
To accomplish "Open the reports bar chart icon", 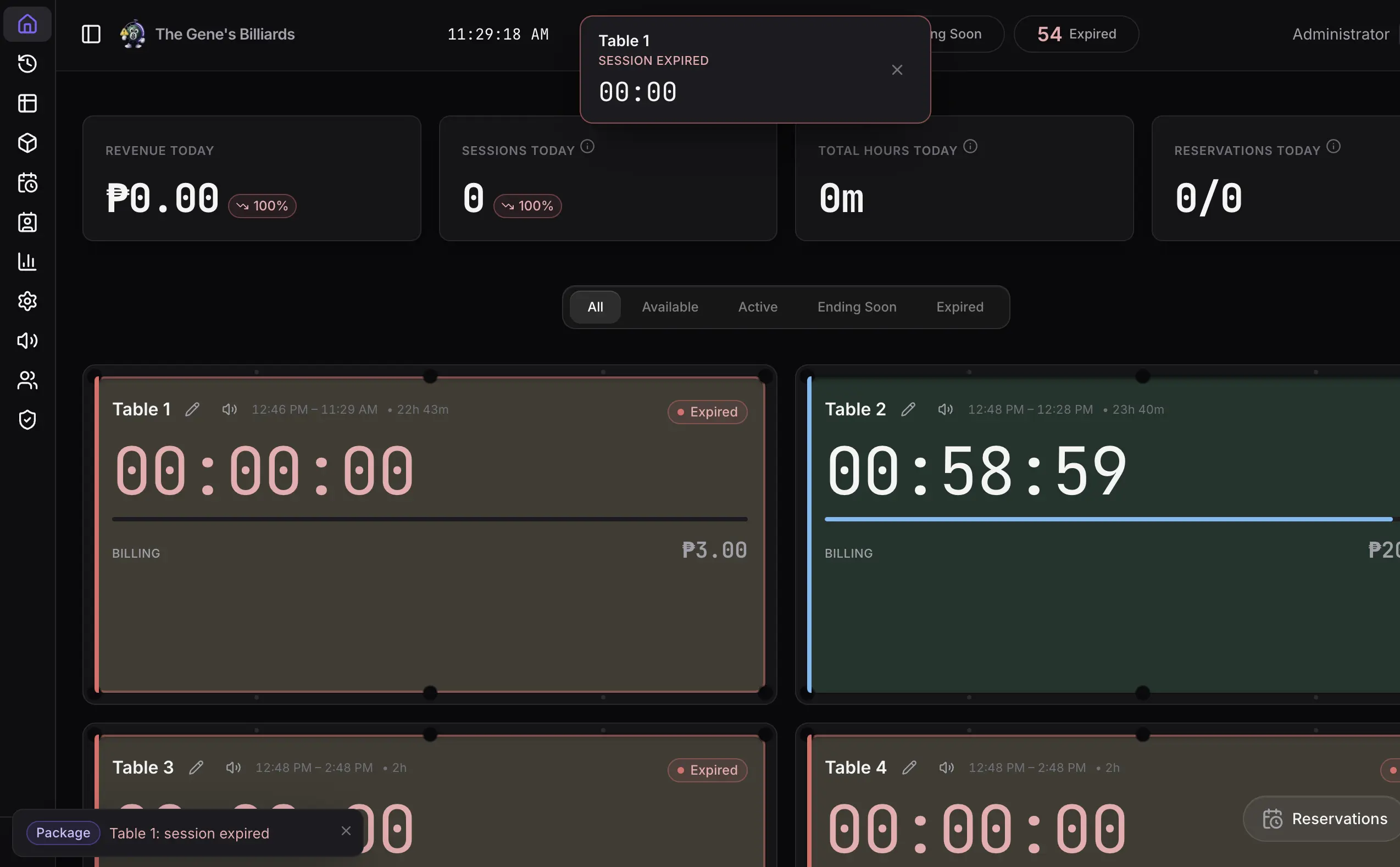I will click(x=27, y=262).
